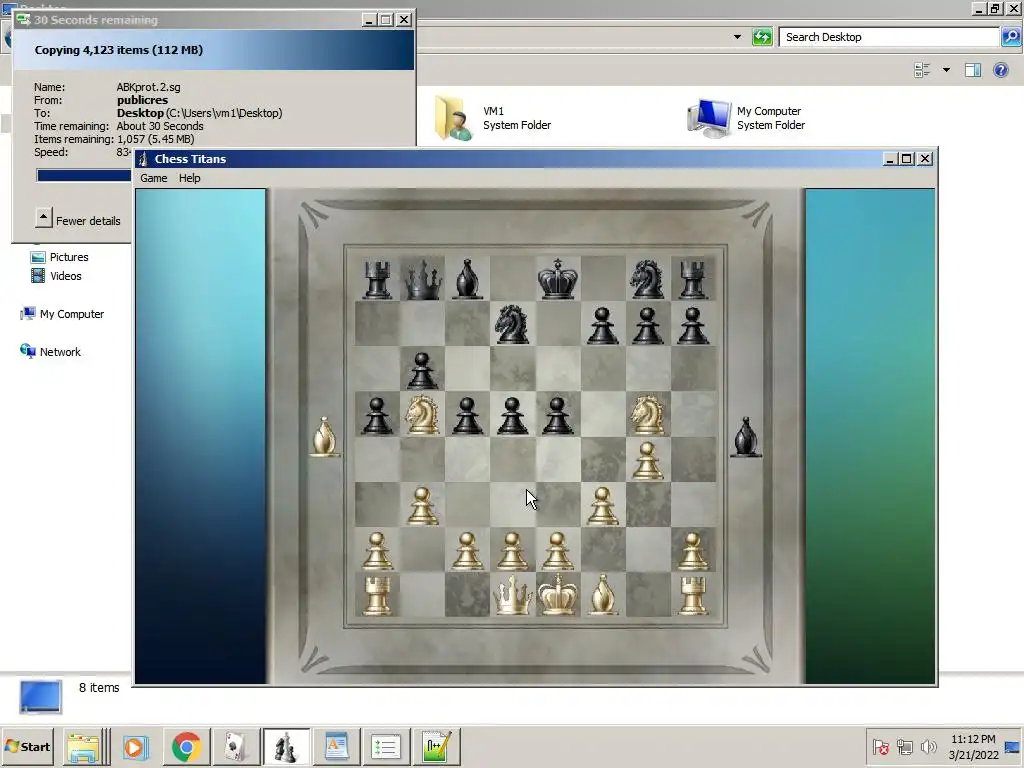Image resolution: width=1024 pixels, height=768 pixels.
Task: Select the white pawn on b3
Action: [x=423, y=505]
